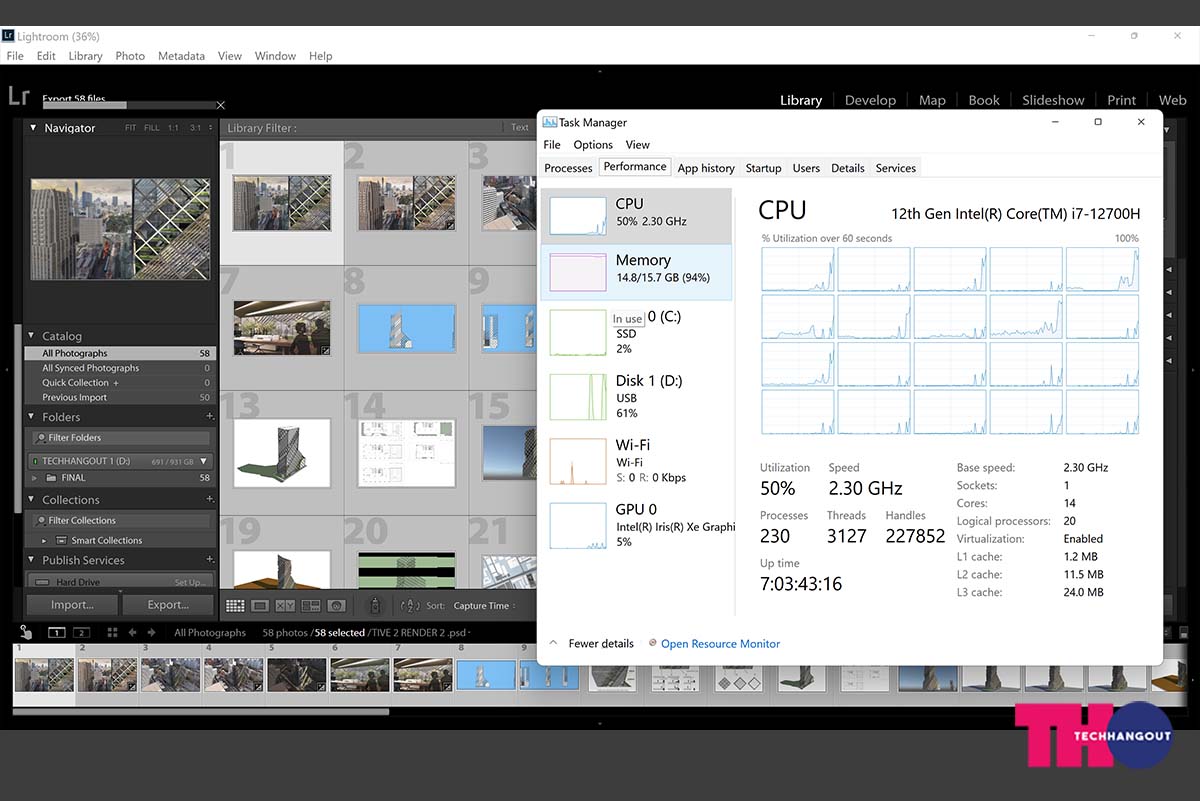Screen dimensions: 1200x801
Task: Open the Metadata menu in Lightroom
Action: (181, 56)
